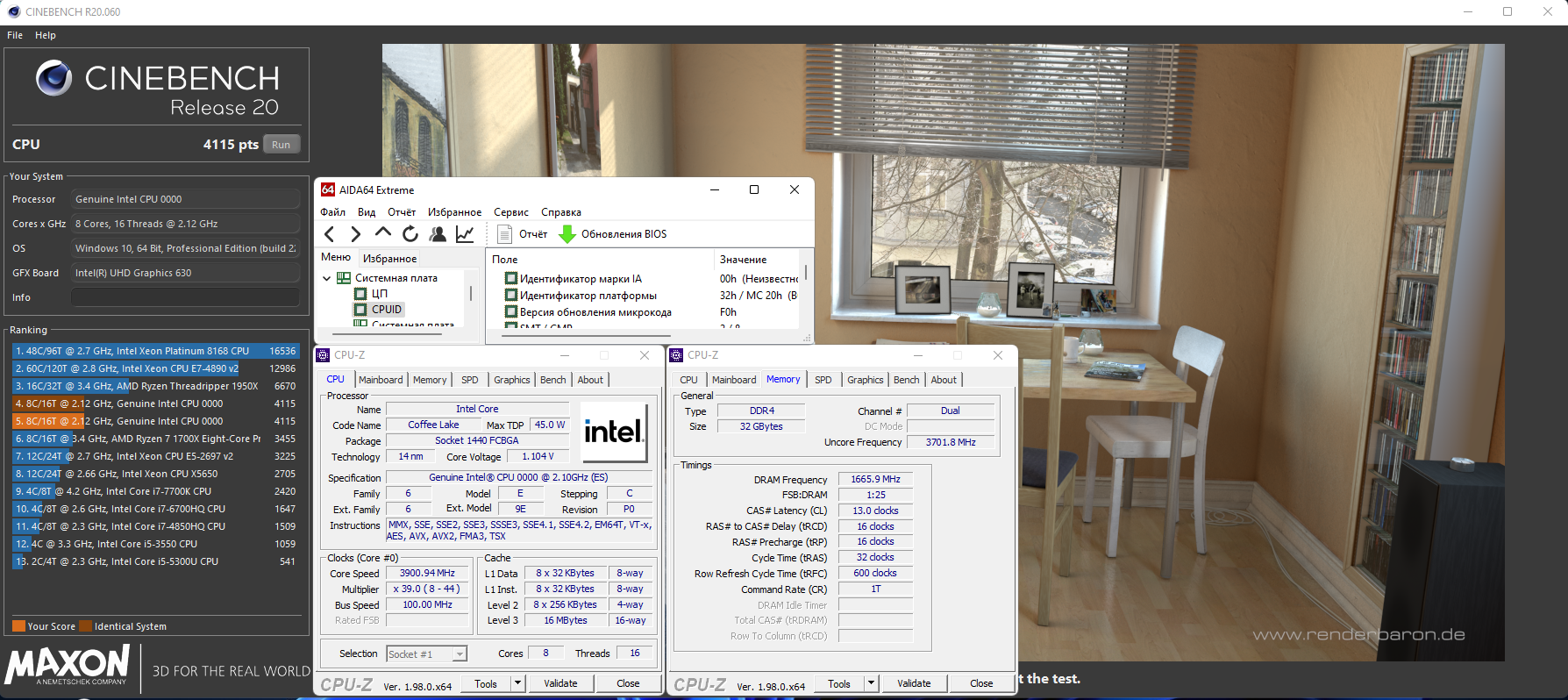Go forward using AIDA64 forward arrow

tap(355, 234)
